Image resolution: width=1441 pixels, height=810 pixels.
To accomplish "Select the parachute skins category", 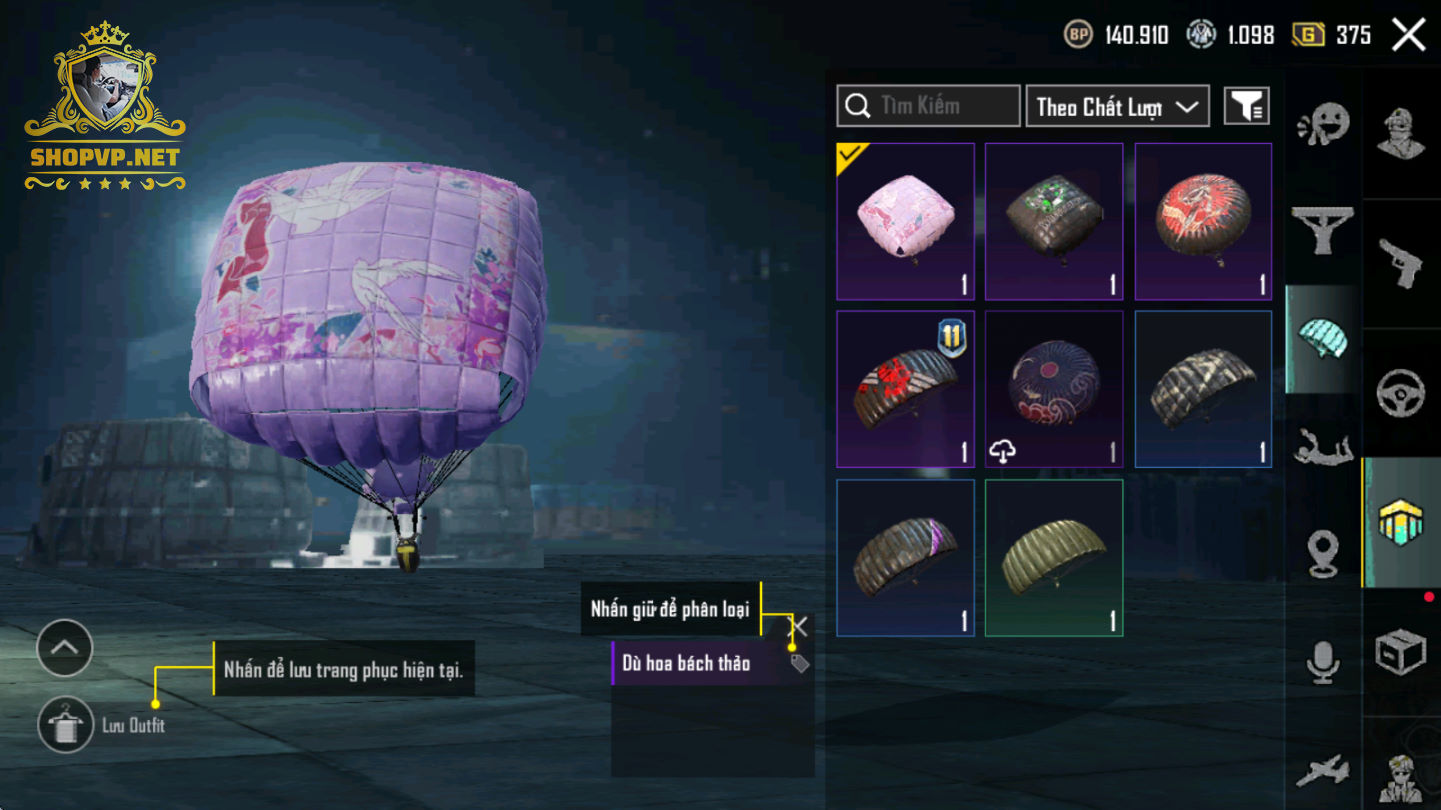I will (1322, 339).
